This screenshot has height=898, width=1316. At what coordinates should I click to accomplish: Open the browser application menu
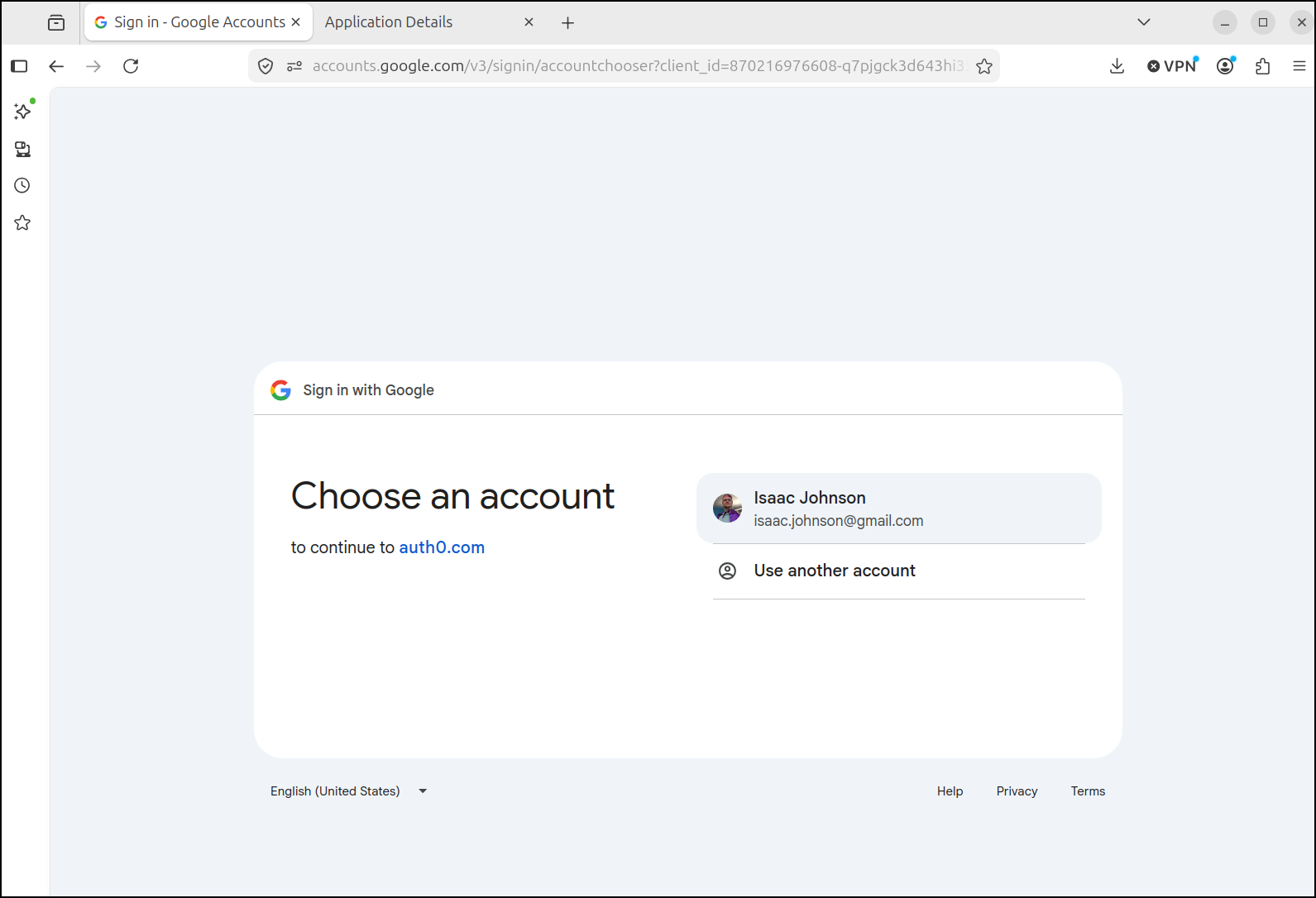[1299, 66]
